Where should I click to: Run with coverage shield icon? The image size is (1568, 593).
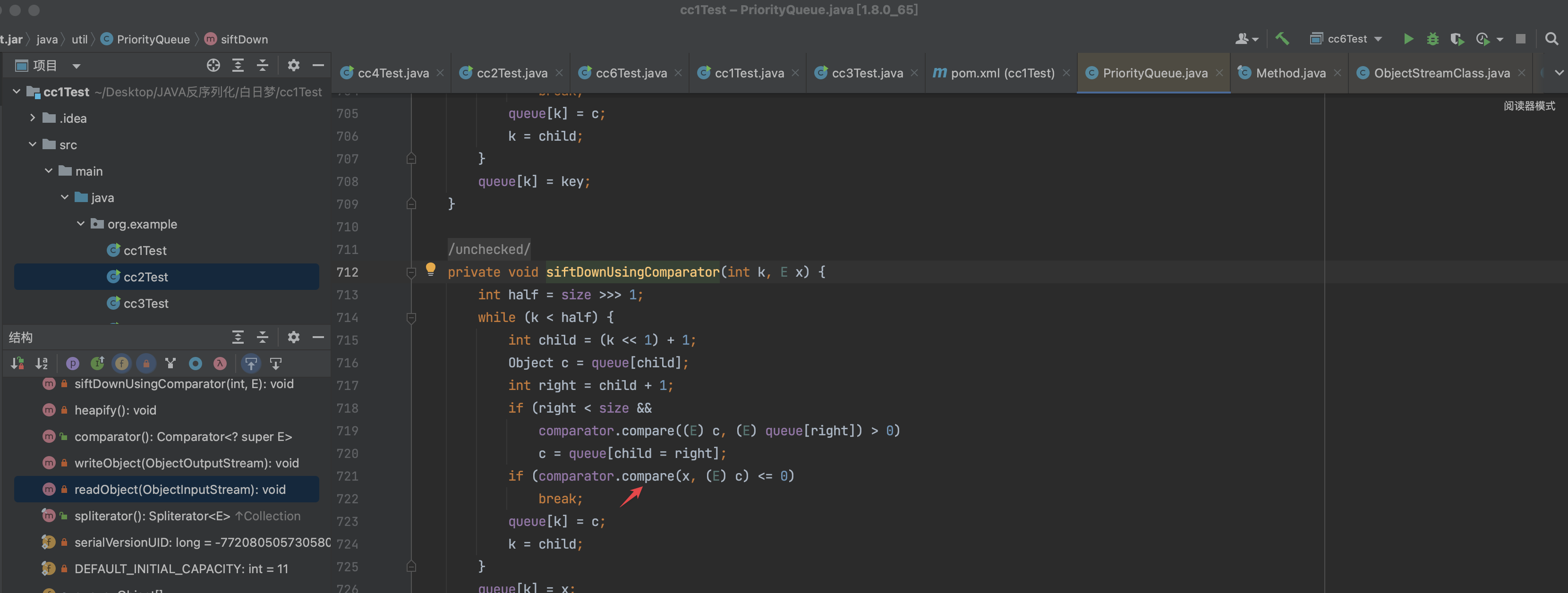tap(1457, 39)
